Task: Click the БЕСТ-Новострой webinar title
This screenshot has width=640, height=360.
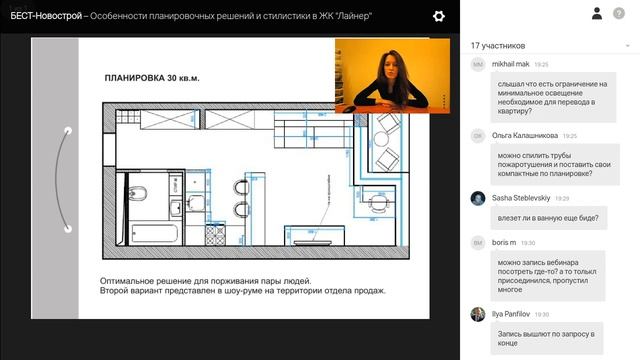Action: click(191, 16)
